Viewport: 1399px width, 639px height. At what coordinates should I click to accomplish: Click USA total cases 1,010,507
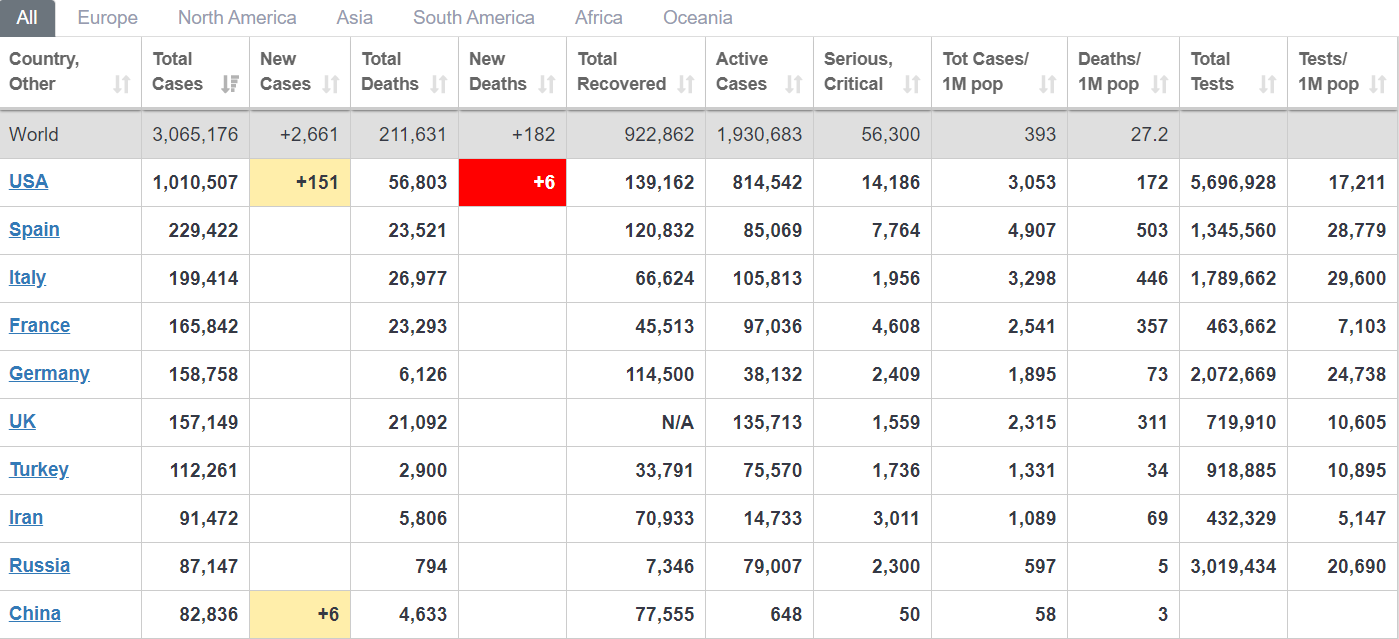(x=195, y=182)
